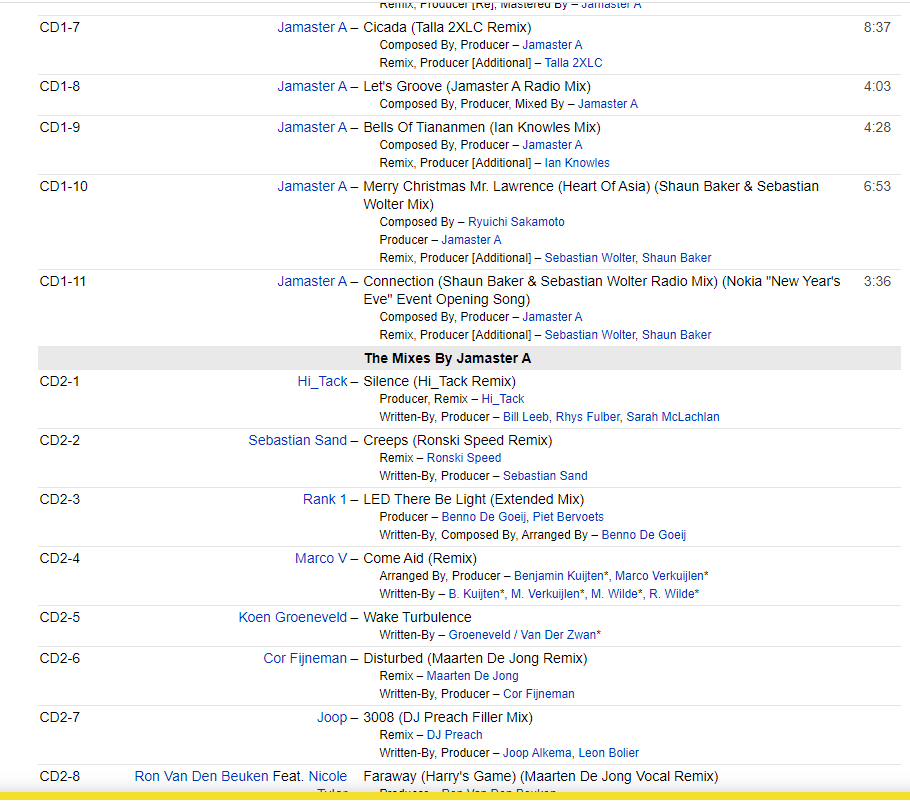910x805 pixels.
Task: Open Jamaster A artist link on CD1-10 row
Action: click(312, 186)
